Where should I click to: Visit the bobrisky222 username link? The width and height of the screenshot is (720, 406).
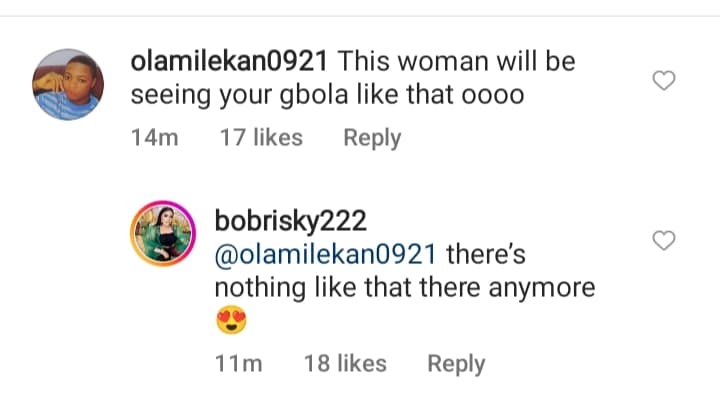(285, 220)
